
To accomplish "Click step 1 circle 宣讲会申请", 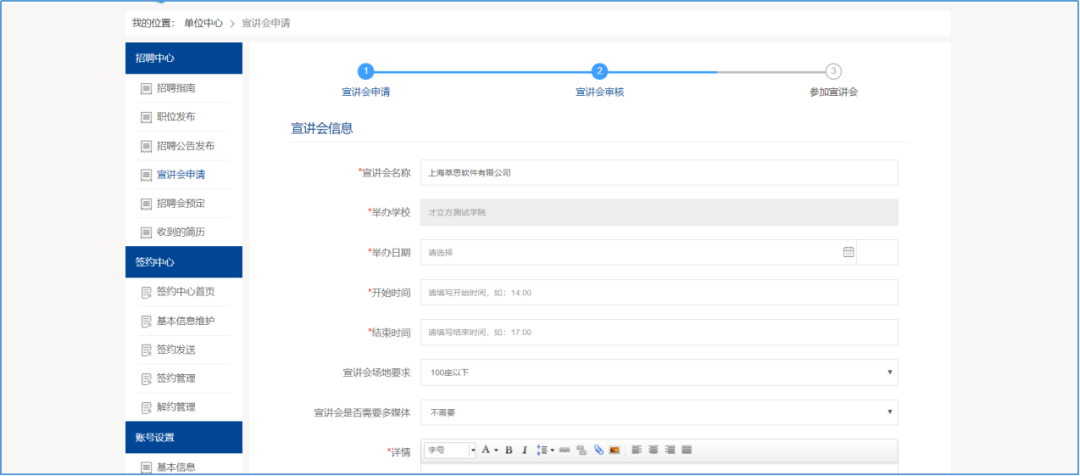I will pos(366,72).
